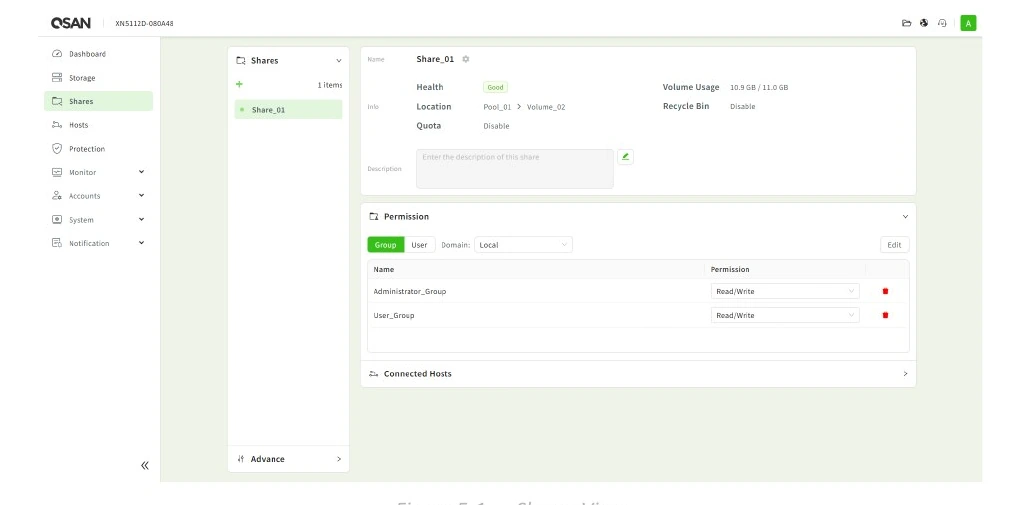1020x505 pixels.
Task: Click the Dashboard gauge icon
Action: coord(57,54)
